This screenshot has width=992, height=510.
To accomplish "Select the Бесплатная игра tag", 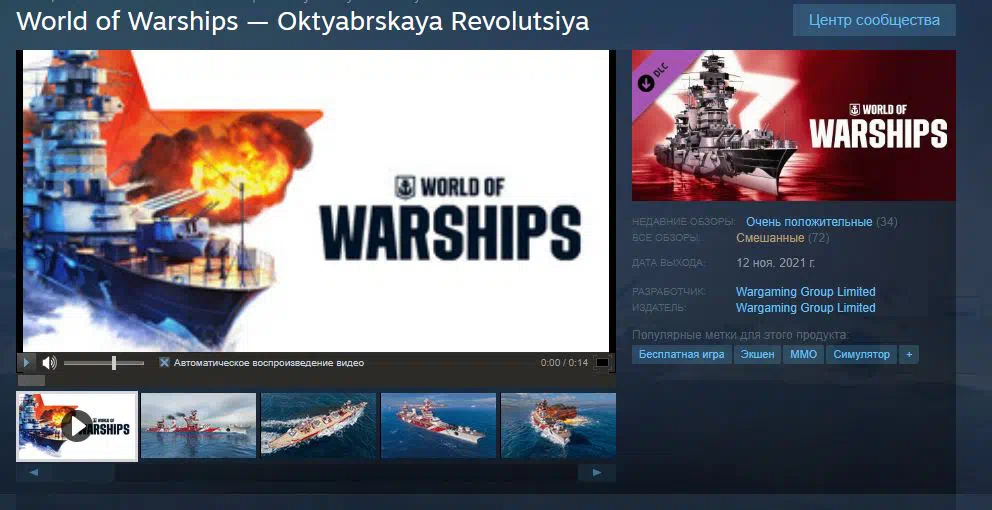I will click(x=681, y=354).
